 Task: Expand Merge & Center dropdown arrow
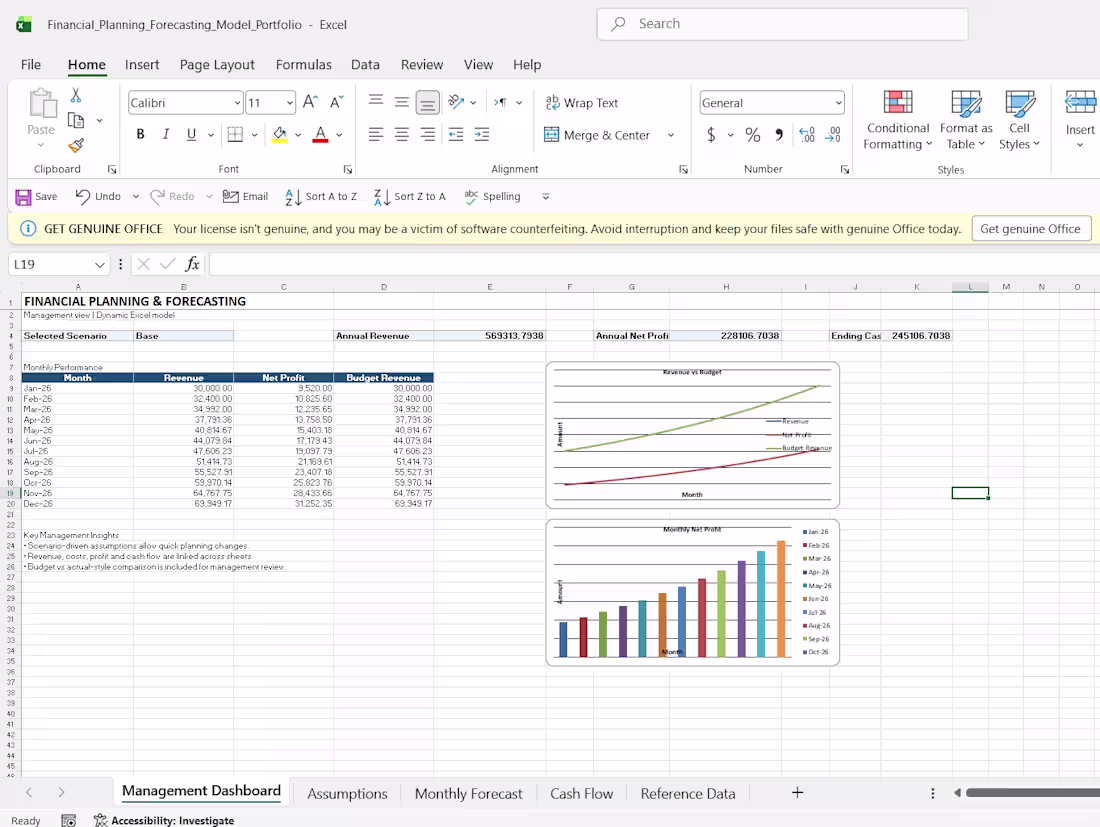(x=671, y=135)
